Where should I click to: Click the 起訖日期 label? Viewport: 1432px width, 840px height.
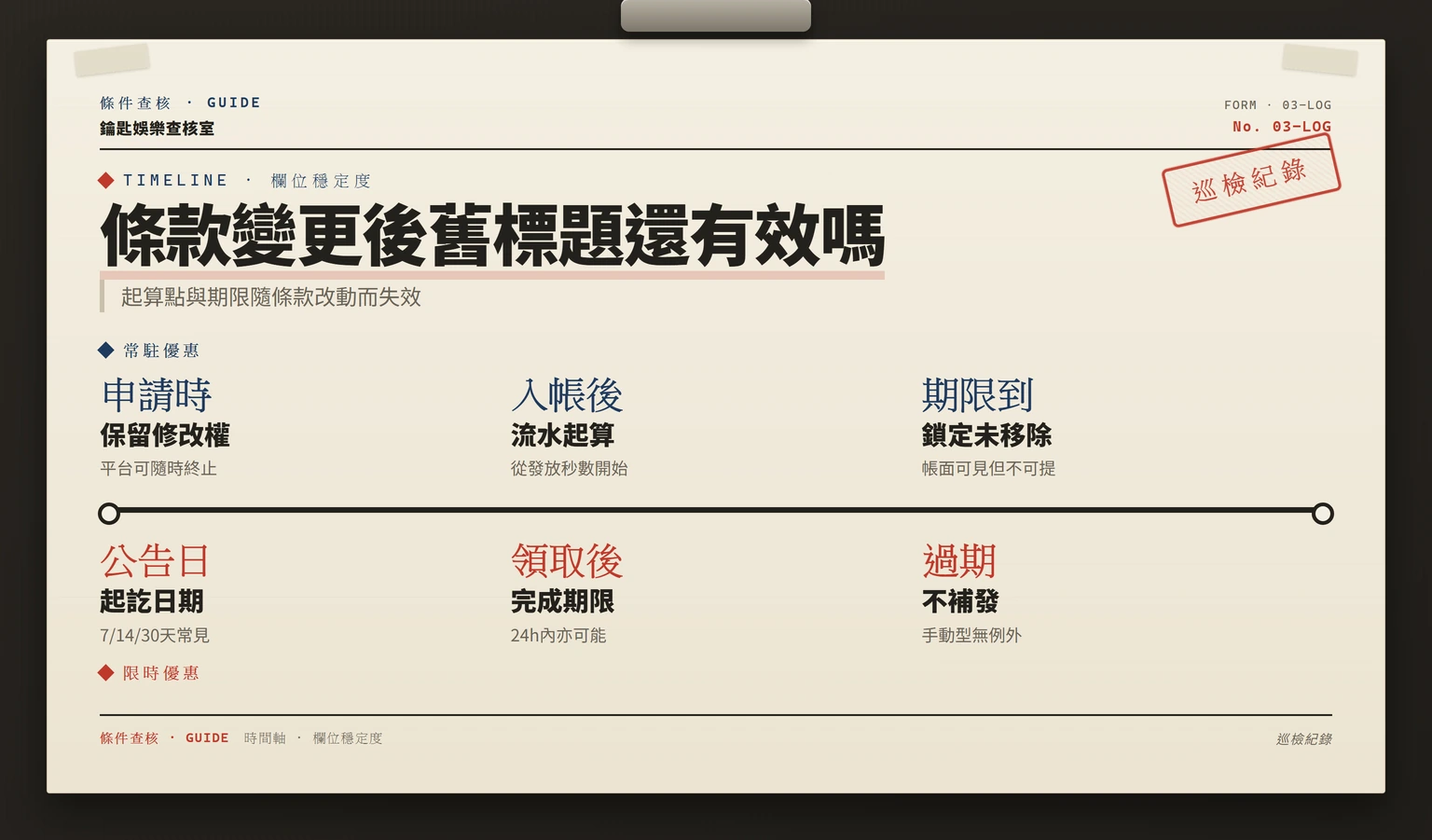[x=152, y=601]
